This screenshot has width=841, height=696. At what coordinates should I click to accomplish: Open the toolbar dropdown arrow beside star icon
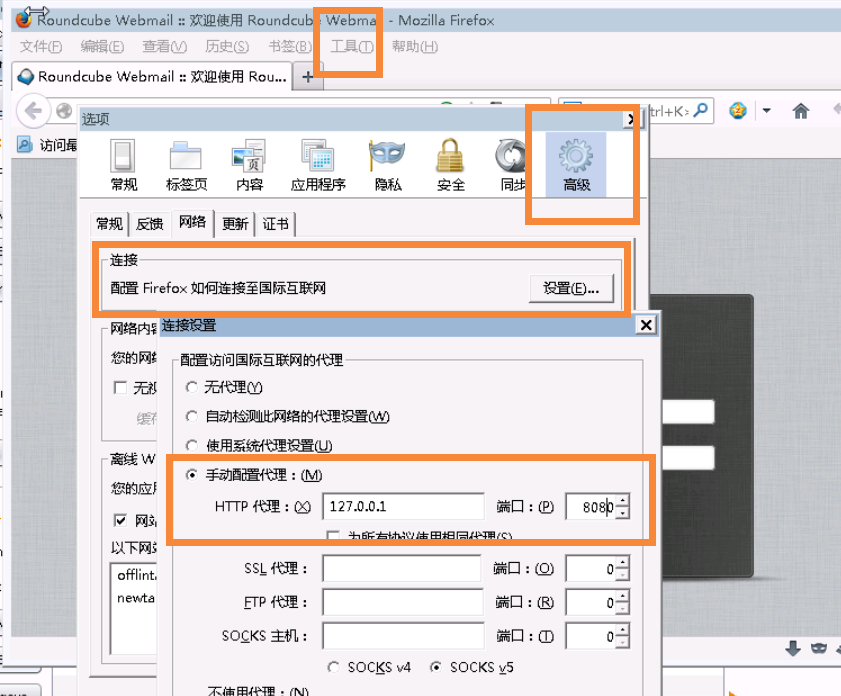tap(766, 111)
